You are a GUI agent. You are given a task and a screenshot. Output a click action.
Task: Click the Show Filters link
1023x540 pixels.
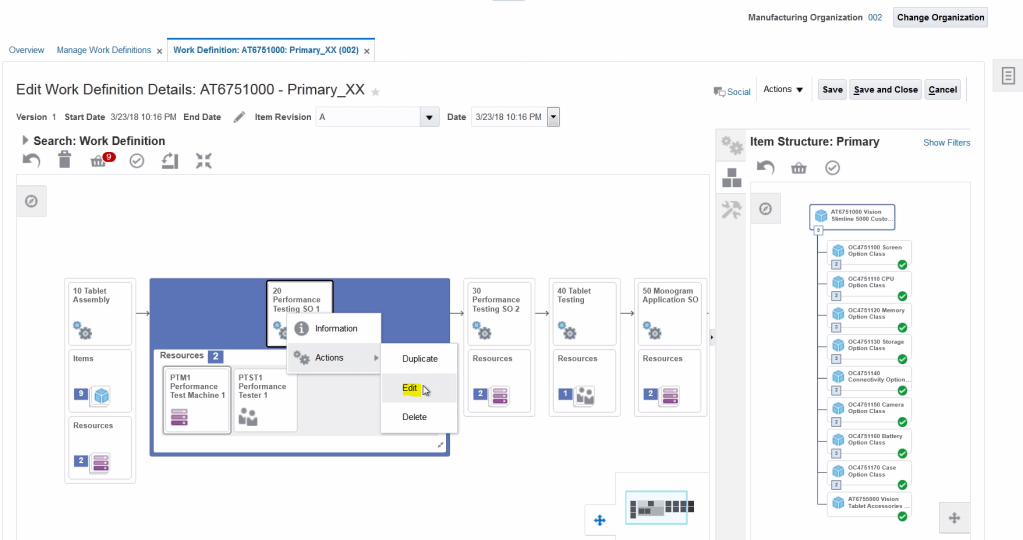(946, 143)
